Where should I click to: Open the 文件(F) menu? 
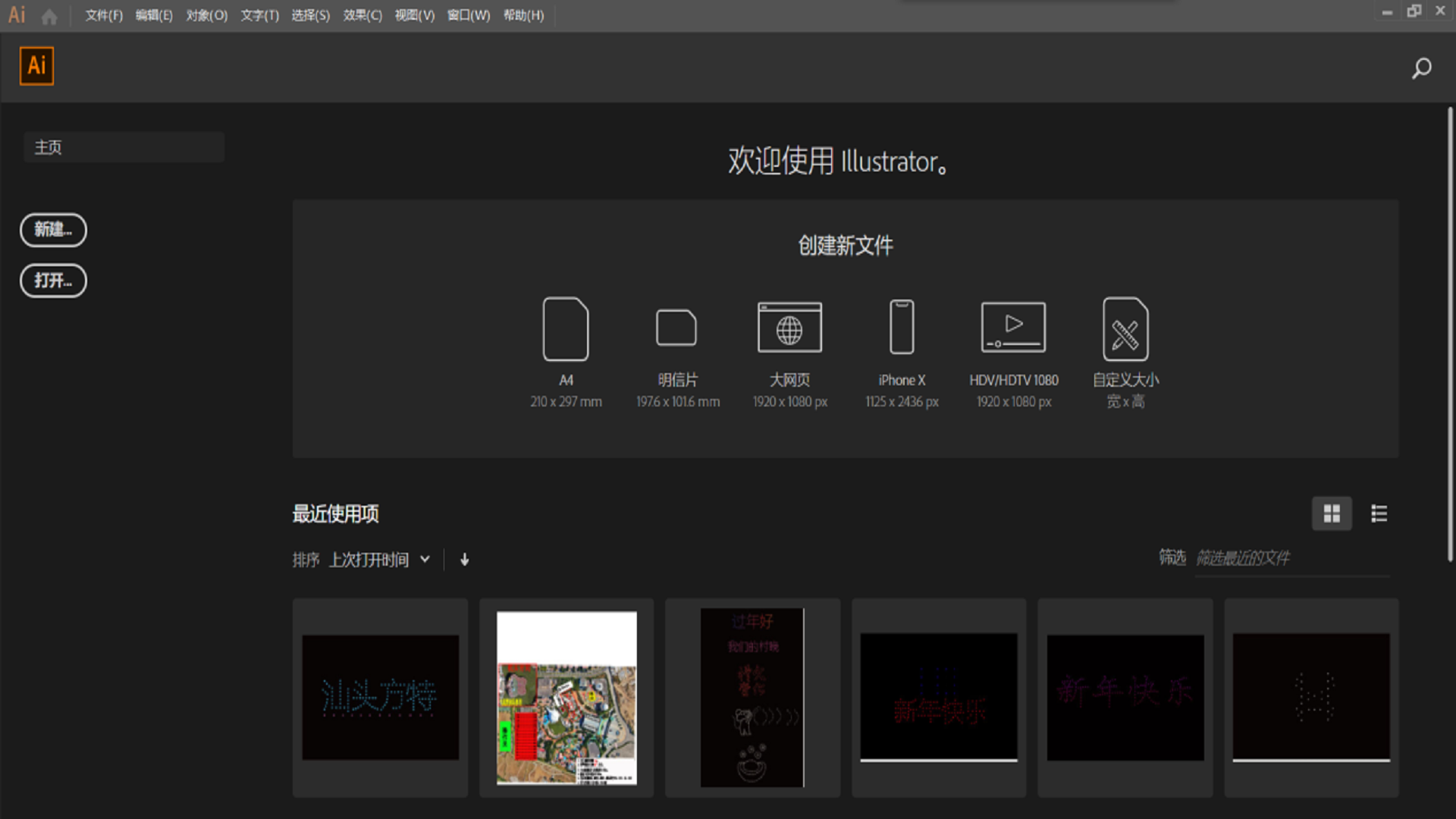pyautogui.click(x=104, y=16)
